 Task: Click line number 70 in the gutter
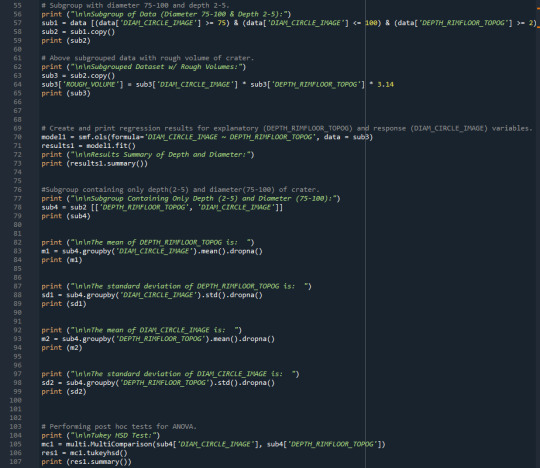(17, 137)
